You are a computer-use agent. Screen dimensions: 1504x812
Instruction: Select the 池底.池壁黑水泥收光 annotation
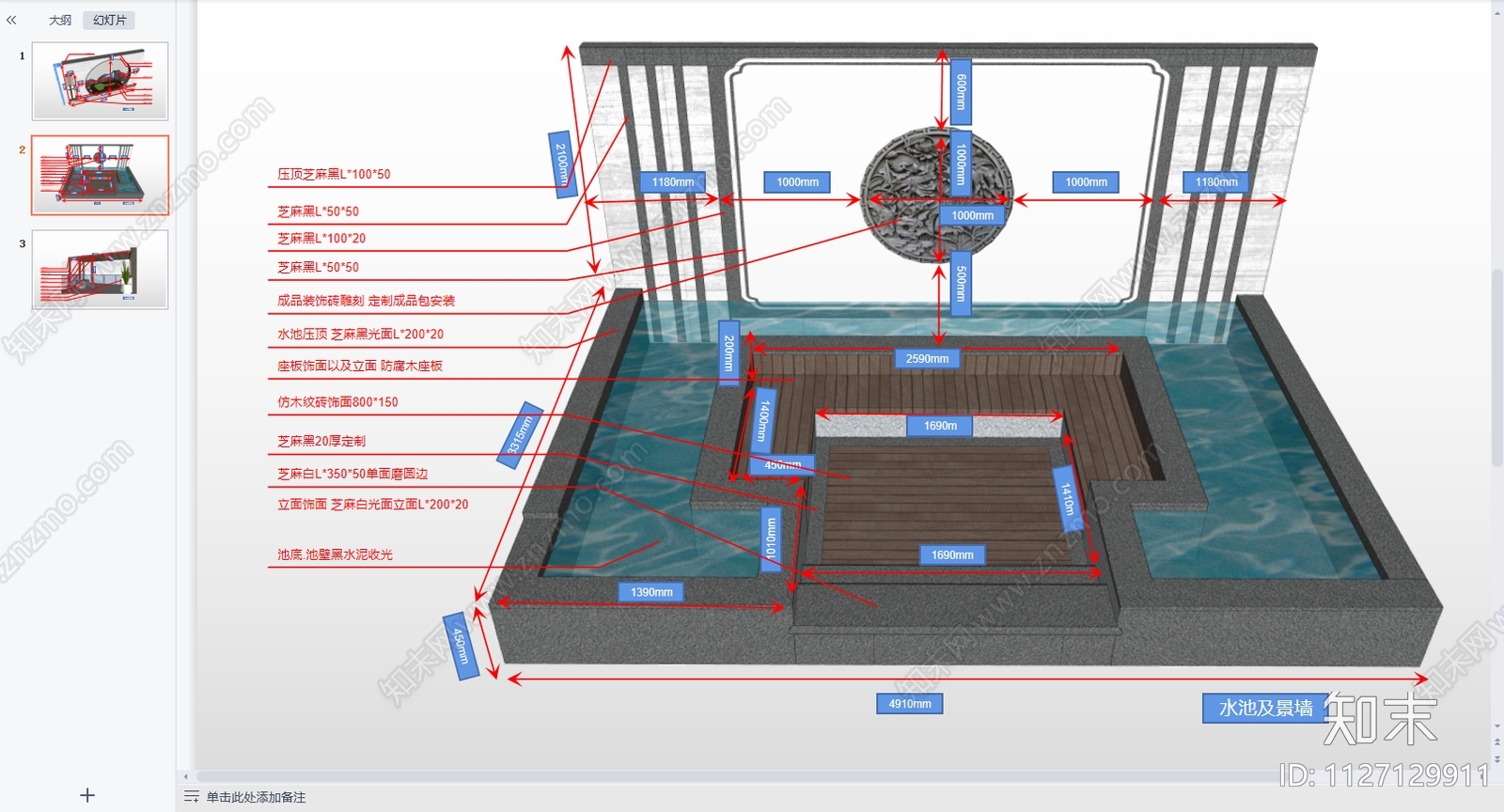[x=335, y=554]
